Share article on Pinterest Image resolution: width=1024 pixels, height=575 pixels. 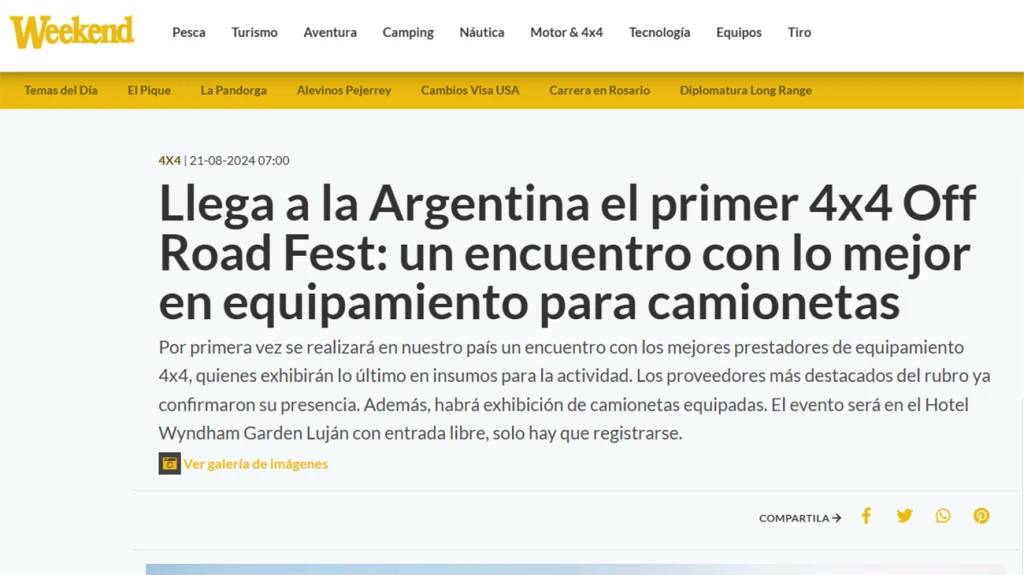coord(981,516)
